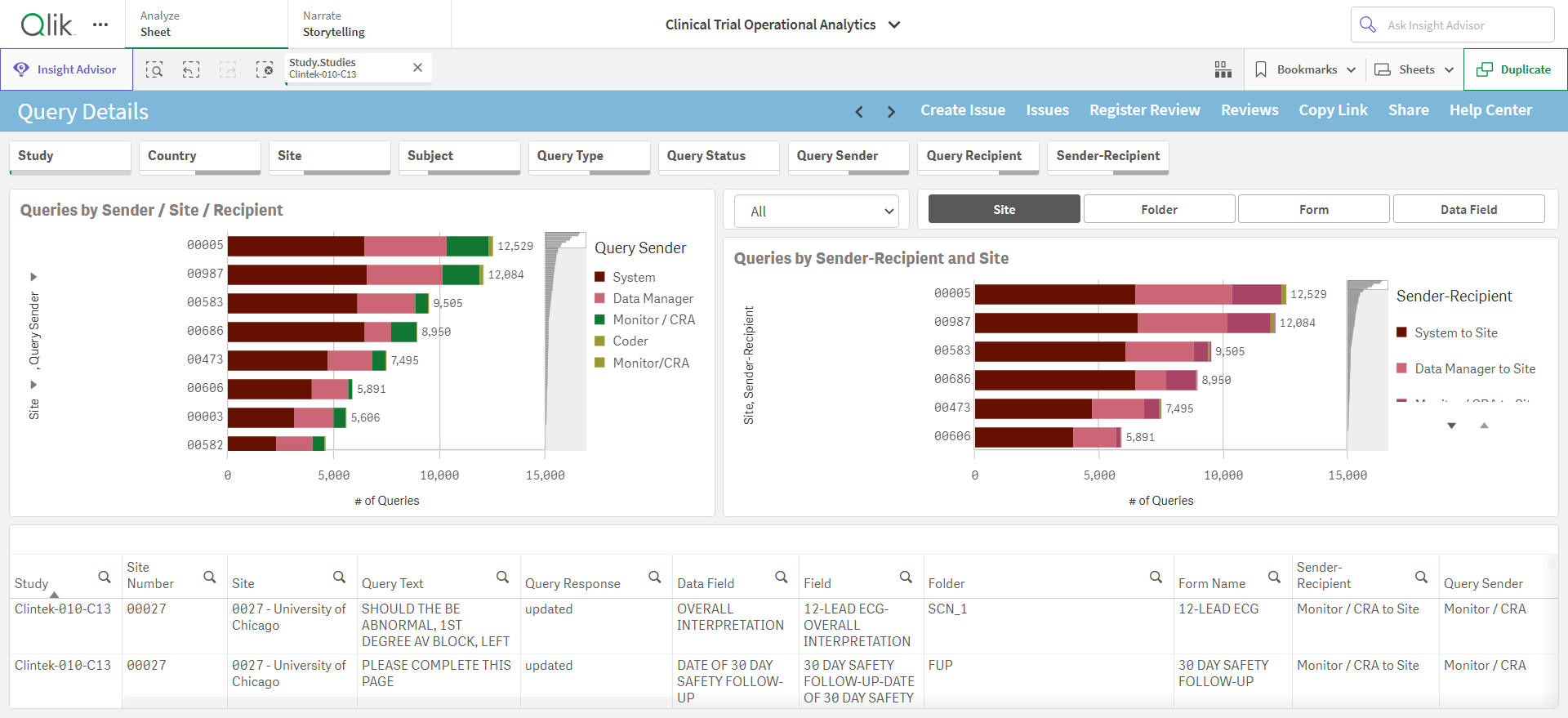Open the three-dot navigation menu
Image resolution: width=1568 pixels, height=718 pixels.
coord(100,25)
